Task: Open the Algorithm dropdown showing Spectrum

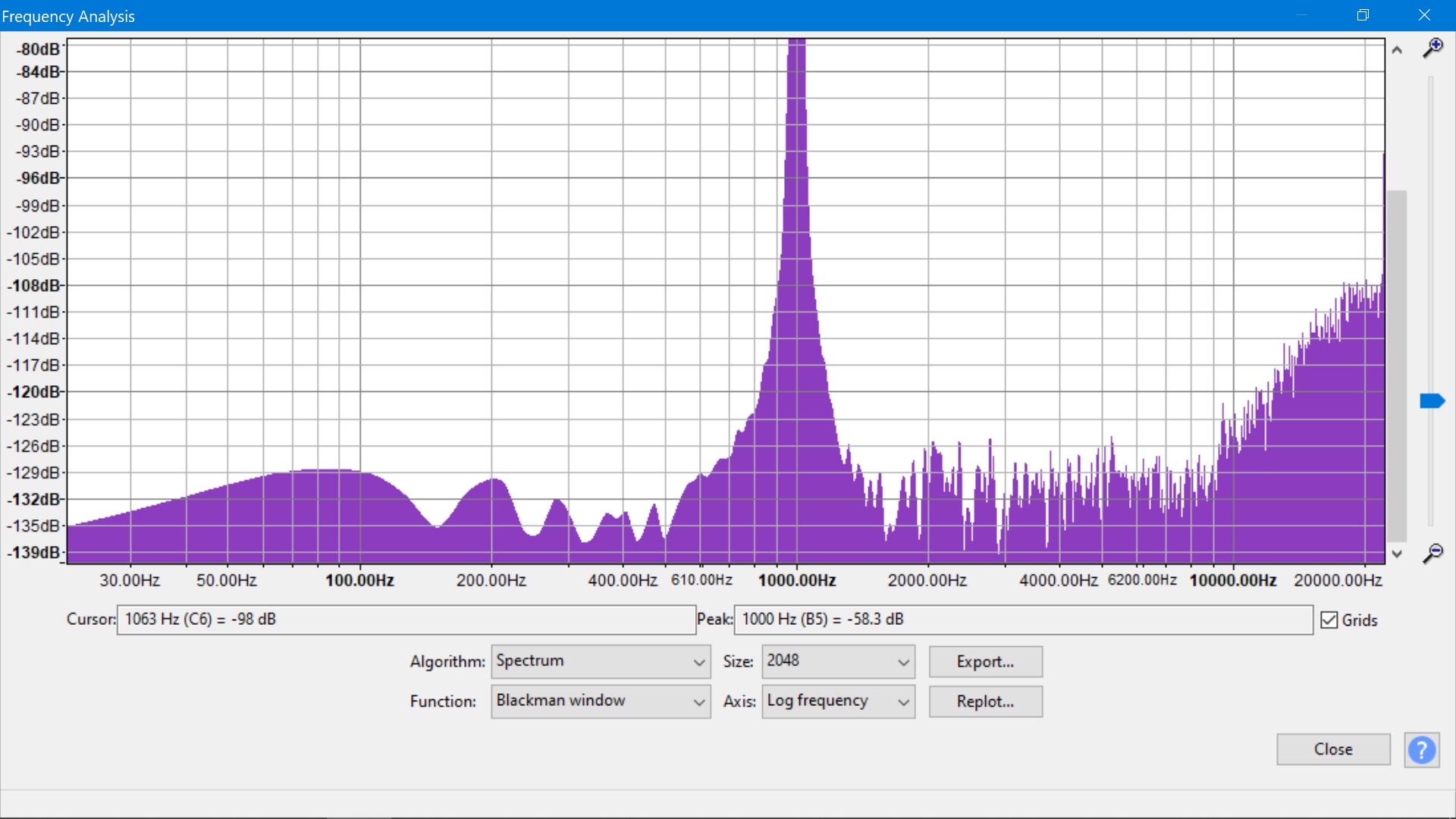Action: [x=601, y=661]
